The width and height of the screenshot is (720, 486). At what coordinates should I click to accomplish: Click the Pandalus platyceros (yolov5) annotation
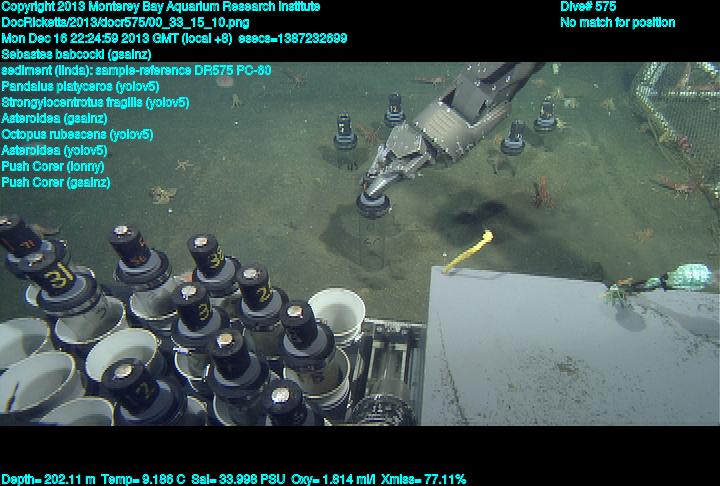80,86
